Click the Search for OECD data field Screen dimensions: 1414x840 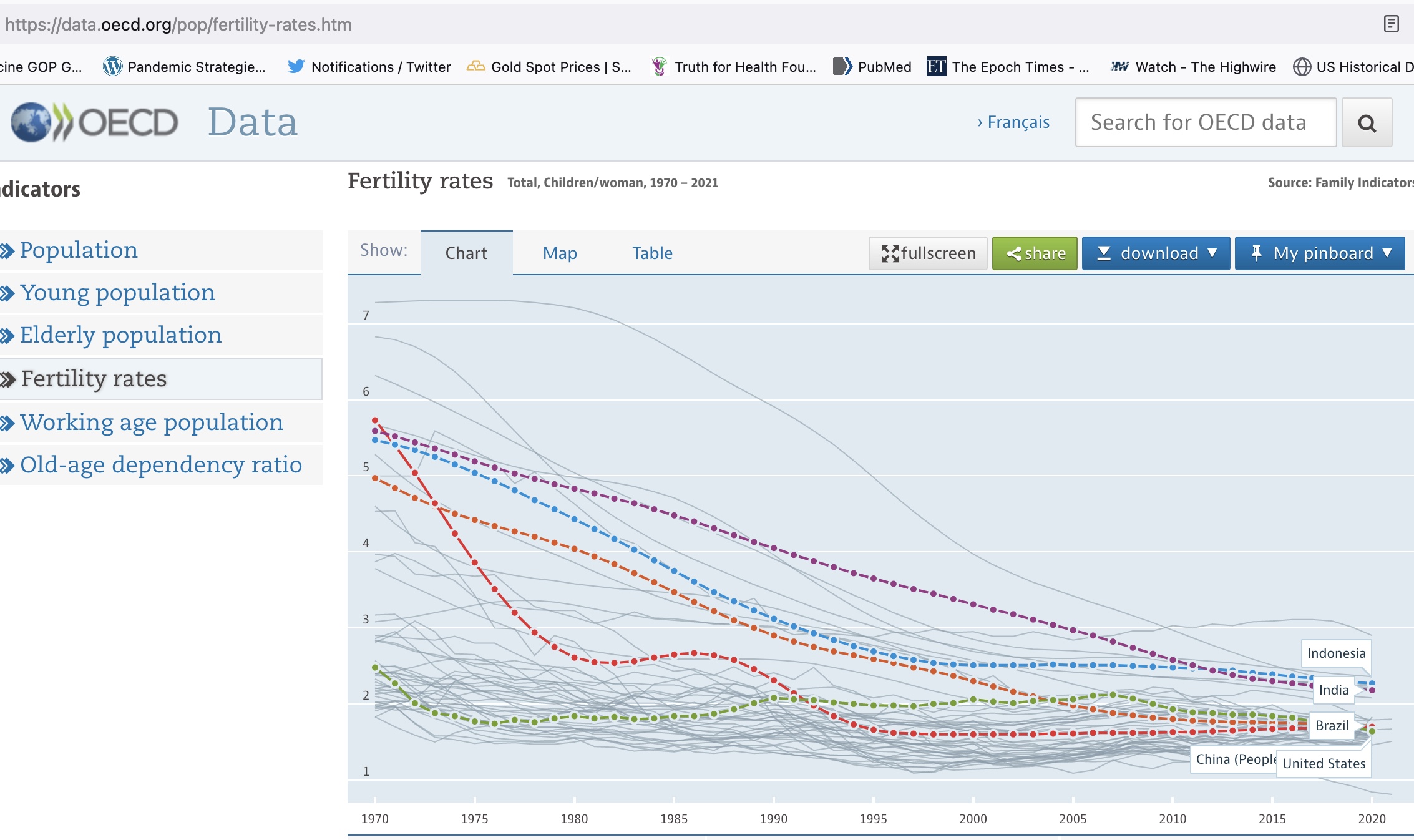(1205, 122)
